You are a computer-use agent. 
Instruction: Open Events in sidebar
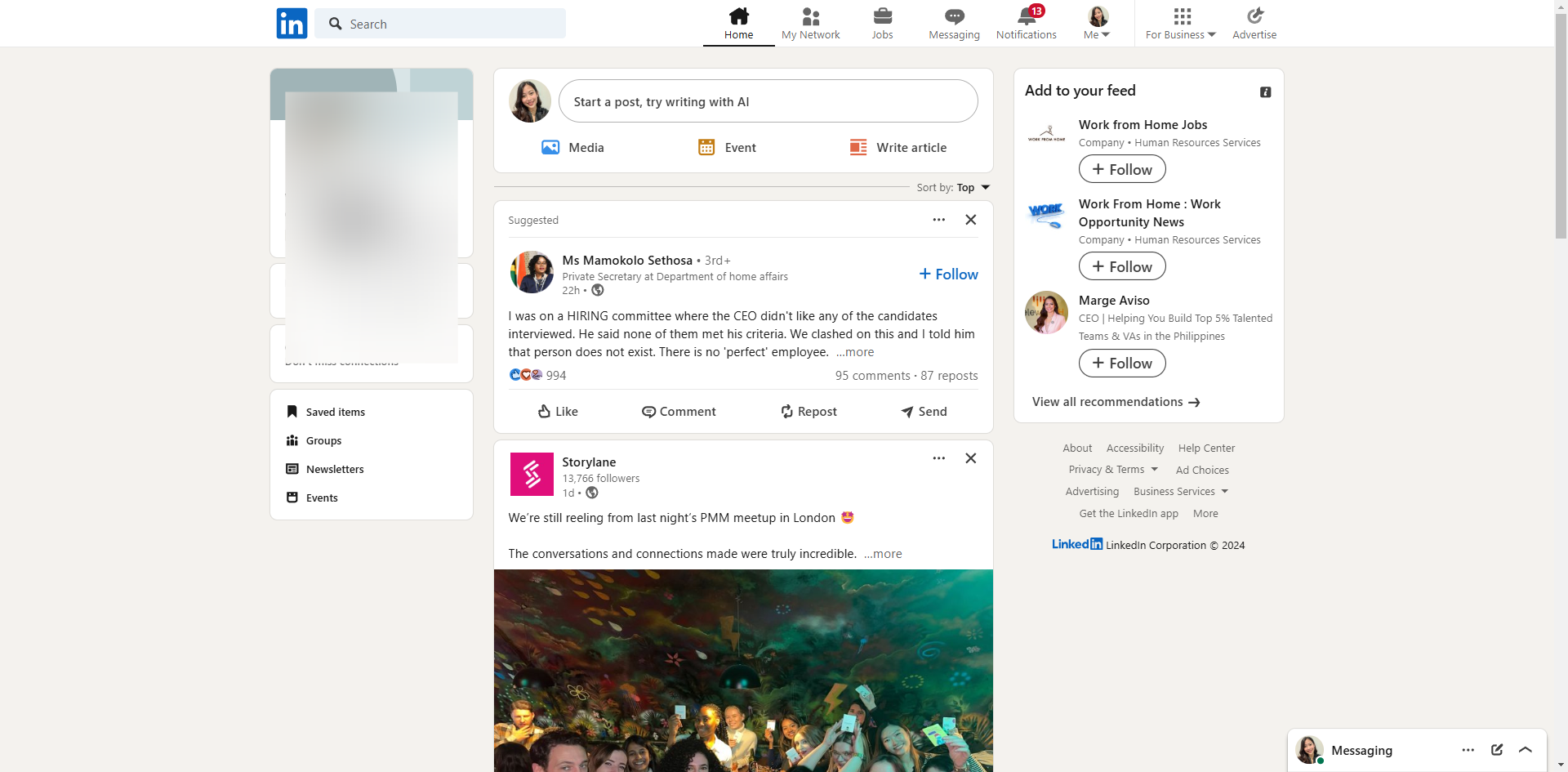pos(312,498)
